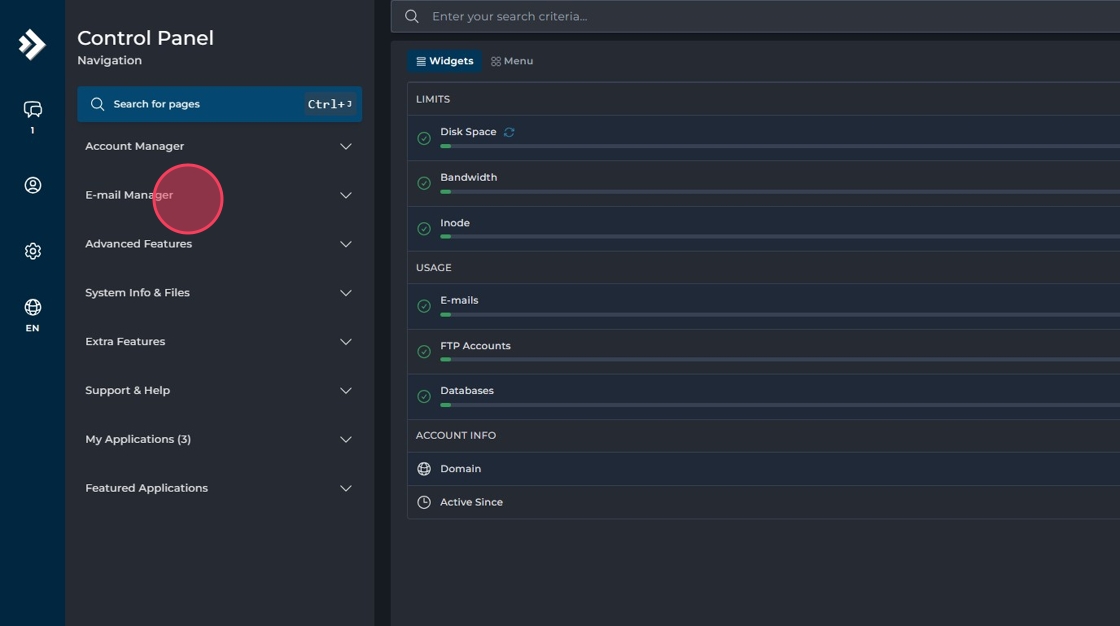This screenshot has height=626, width=1120.
Task: Open the messages chat icon
Action: (32, 109)
